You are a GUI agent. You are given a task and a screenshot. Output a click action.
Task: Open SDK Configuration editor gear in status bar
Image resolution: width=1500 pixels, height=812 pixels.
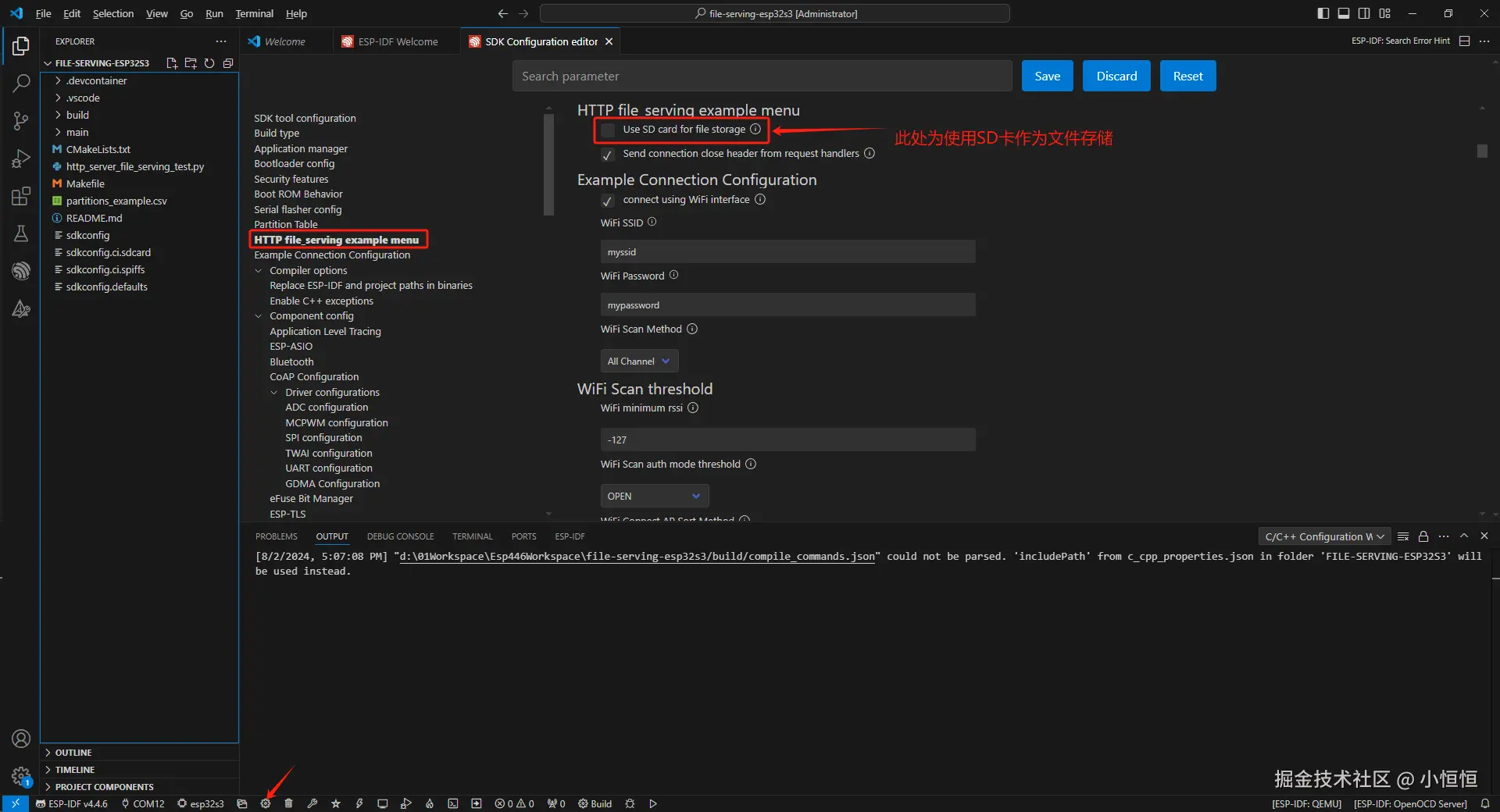[266, 803]
